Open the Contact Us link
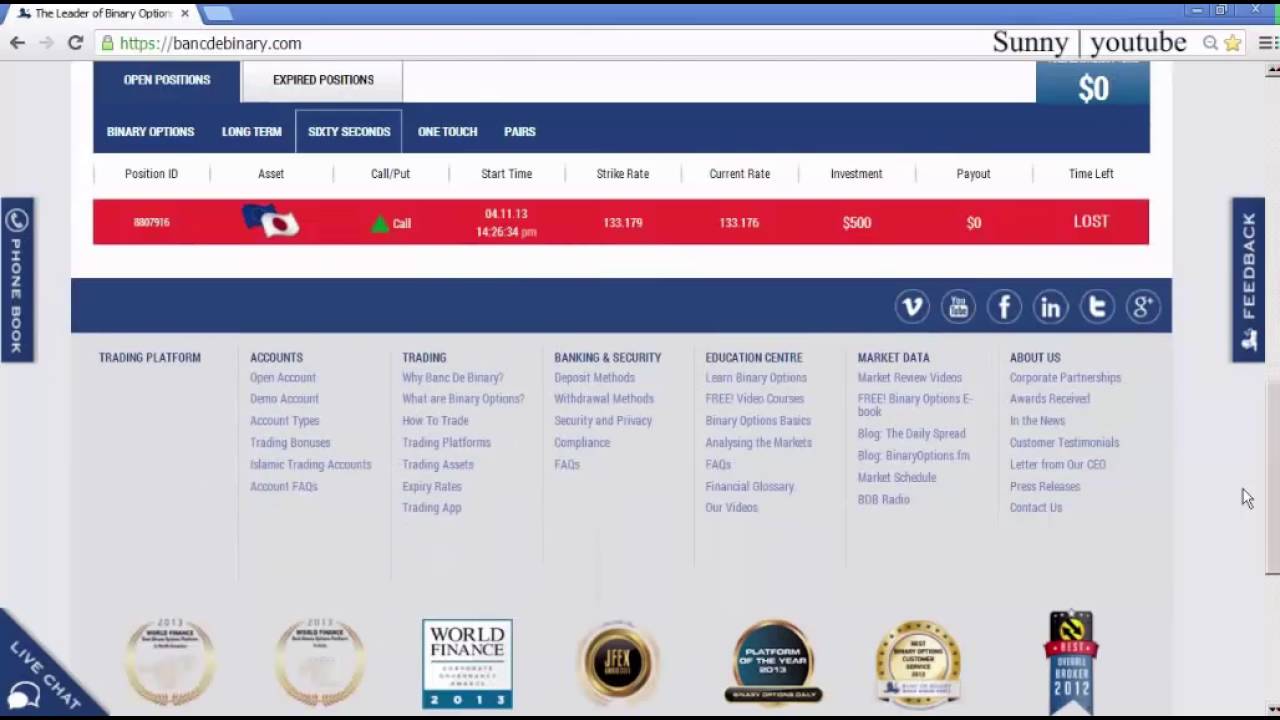 point(1036,507)
